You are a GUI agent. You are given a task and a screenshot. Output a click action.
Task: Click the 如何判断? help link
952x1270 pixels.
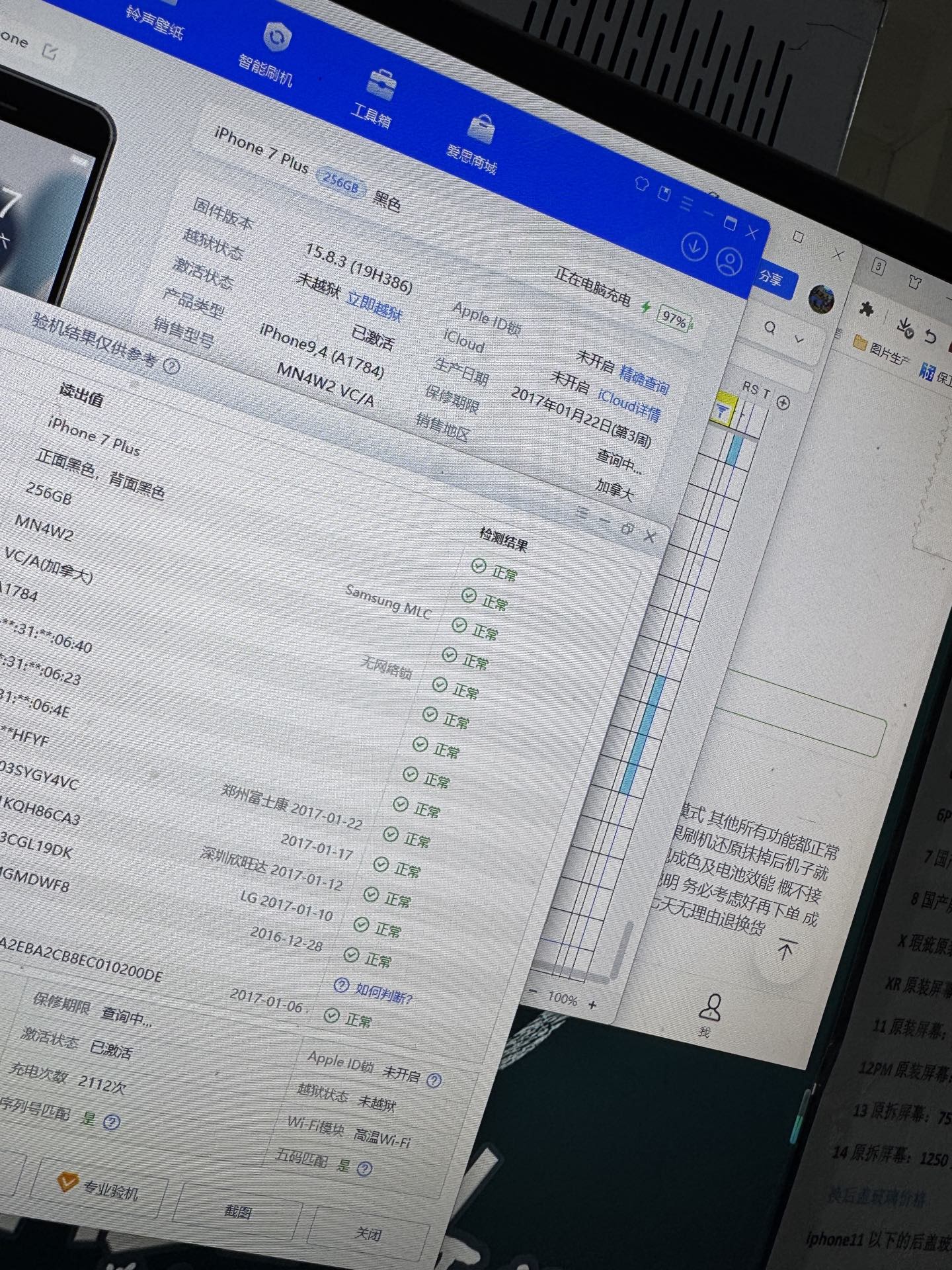(374, 991)
